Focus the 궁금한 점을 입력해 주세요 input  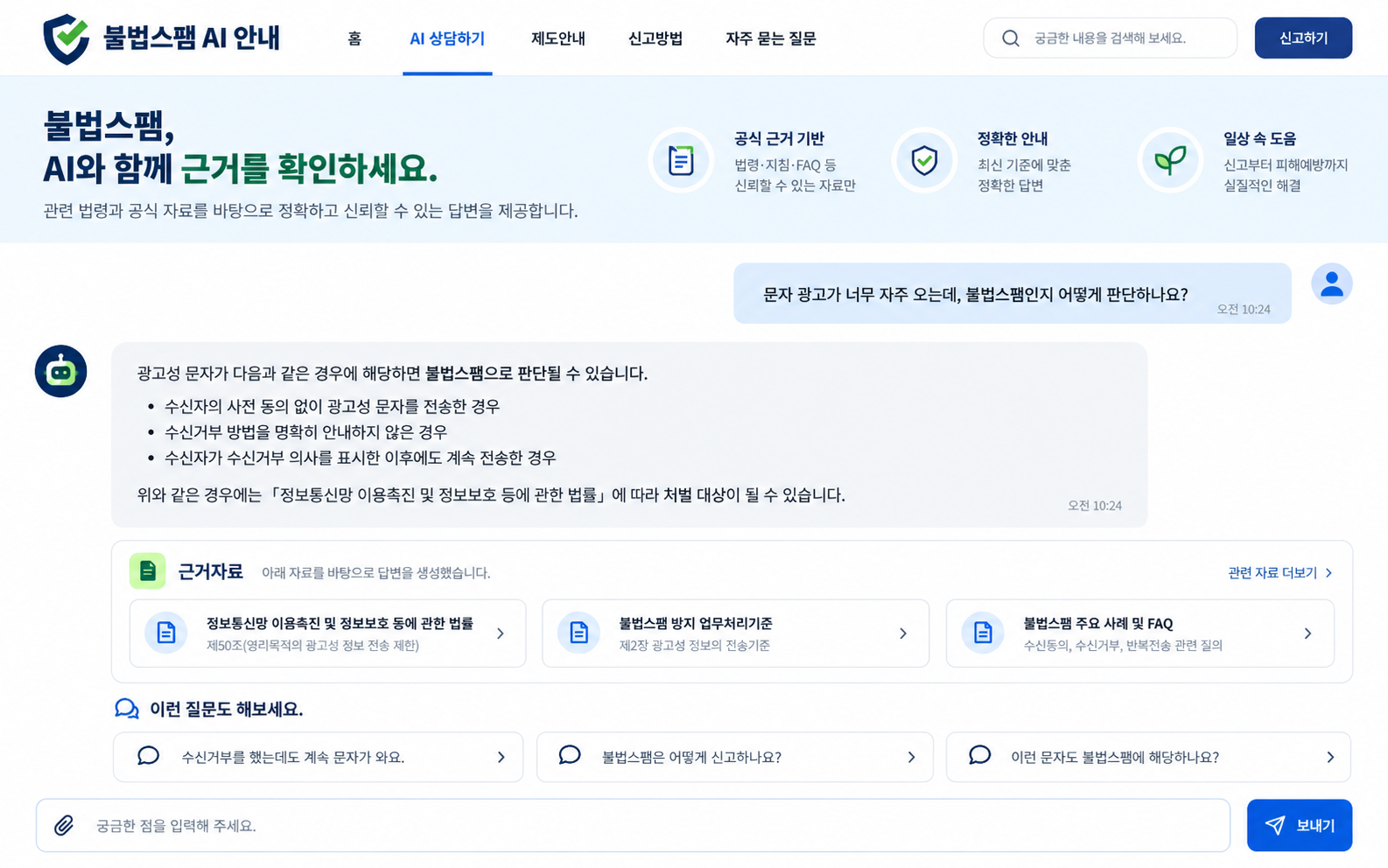633,825
